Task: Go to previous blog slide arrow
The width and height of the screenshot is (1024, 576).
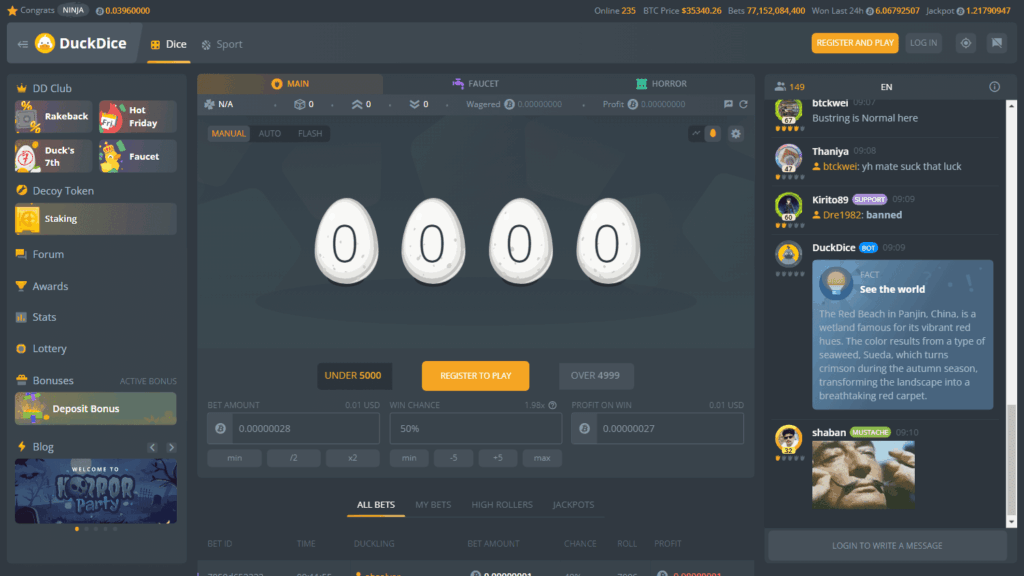Action: (152, 447)
